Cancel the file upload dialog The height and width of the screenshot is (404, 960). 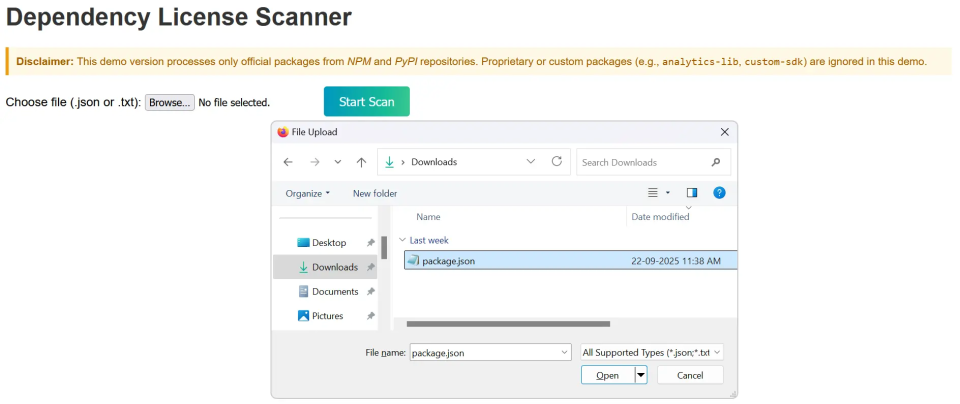pos(689,375)
